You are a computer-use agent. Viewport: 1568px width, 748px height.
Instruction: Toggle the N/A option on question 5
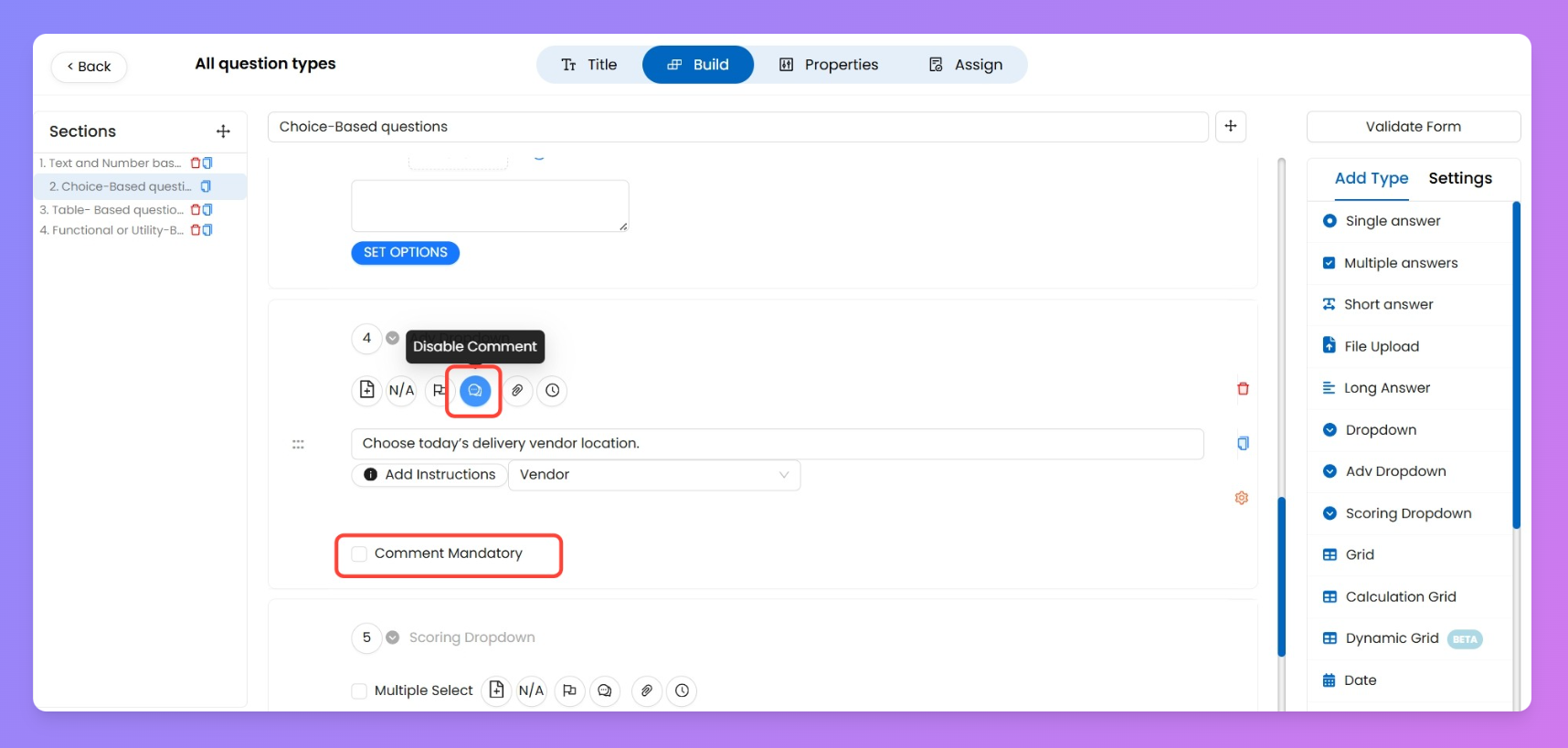point(531,690)
